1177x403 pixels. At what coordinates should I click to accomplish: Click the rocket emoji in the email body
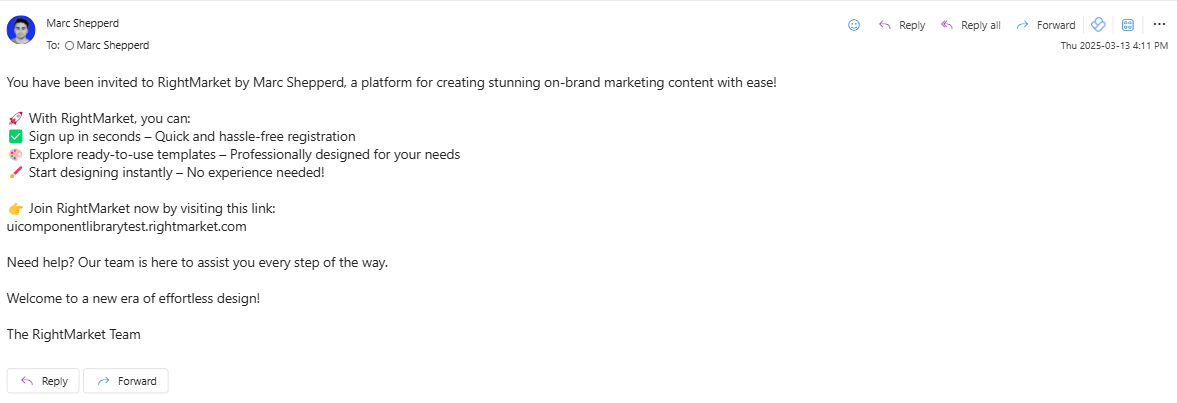[x=15, y=118]
